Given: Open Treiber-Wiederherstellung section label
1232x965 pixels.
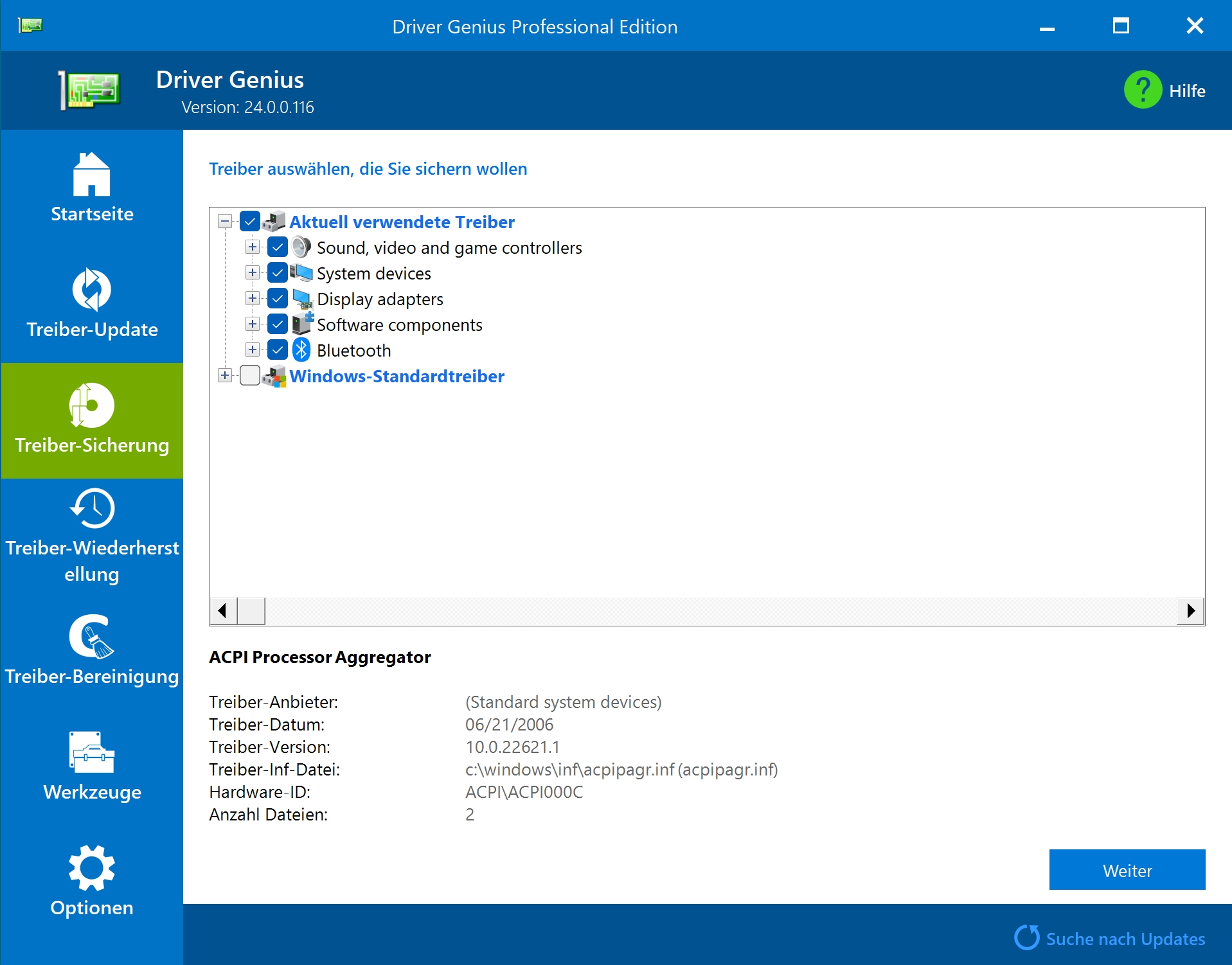Looking at the screenshot, I should [x=92, y=561].
